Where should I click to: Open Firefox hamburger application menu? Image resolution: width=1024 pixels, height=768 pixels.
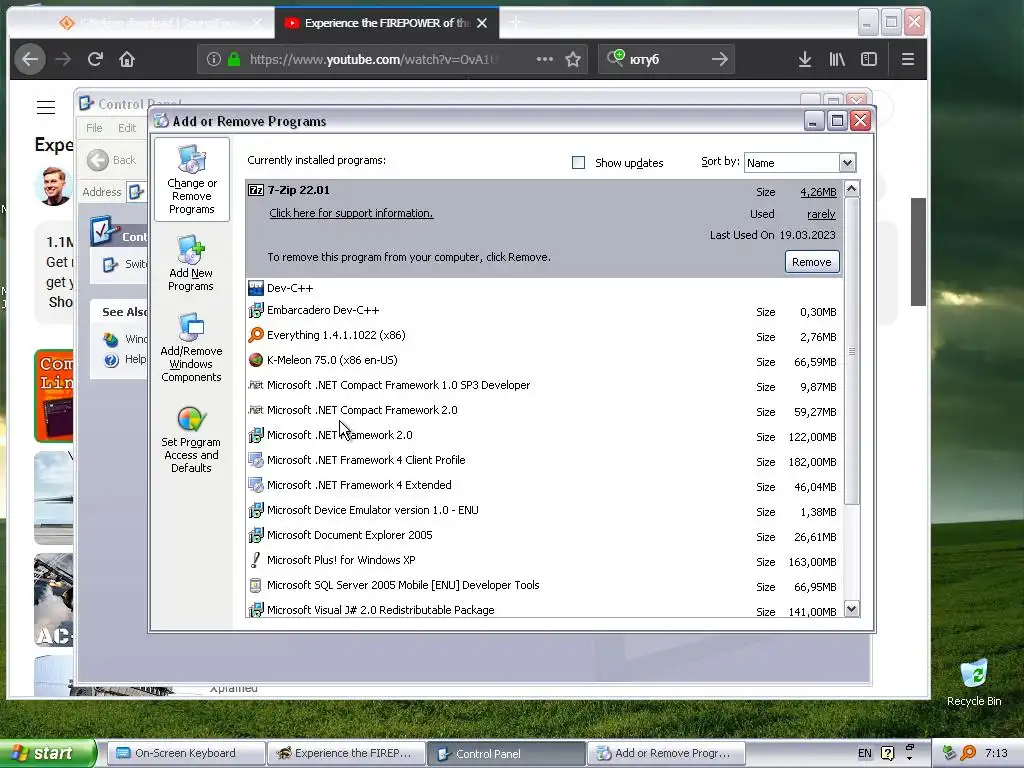tap(907, 59)
